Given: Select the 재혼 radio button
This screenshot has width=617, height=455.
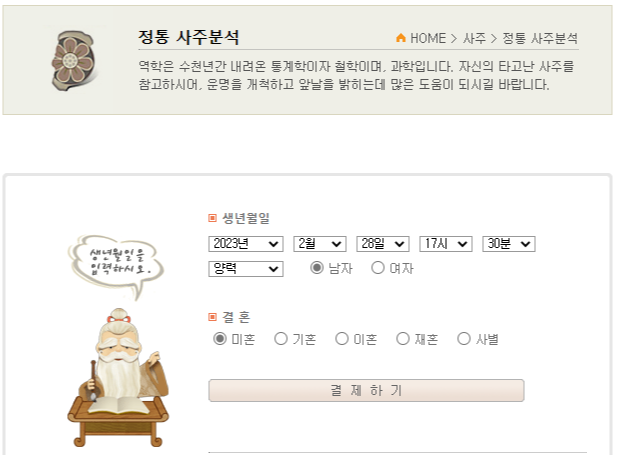Looking at the screenshot, I should click(x=403, y=338).
